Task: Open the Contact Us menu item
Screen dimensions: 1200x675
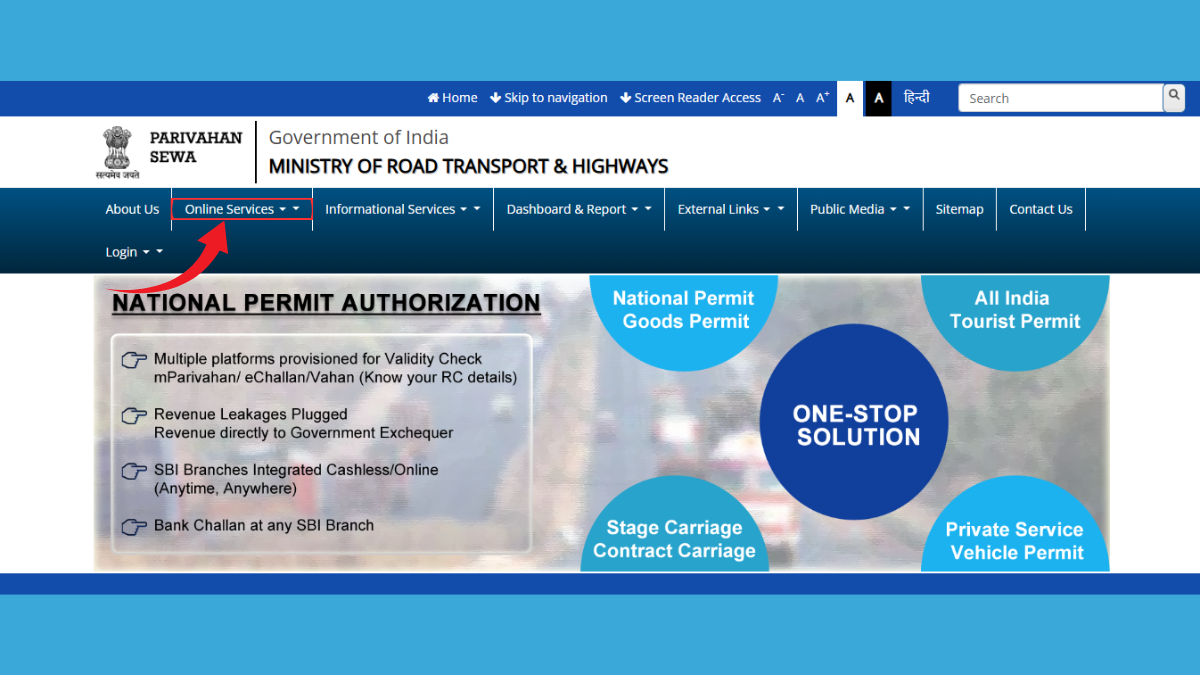Action: 1041,209
